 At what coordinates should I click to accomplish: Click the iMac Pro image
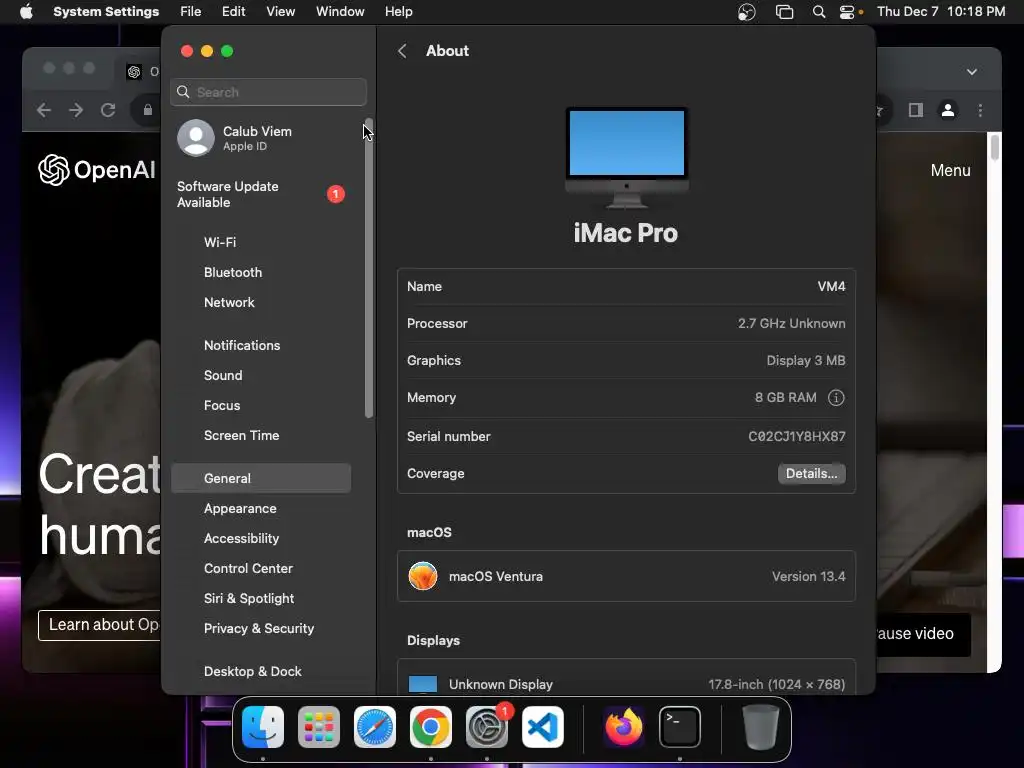[626, 157]
